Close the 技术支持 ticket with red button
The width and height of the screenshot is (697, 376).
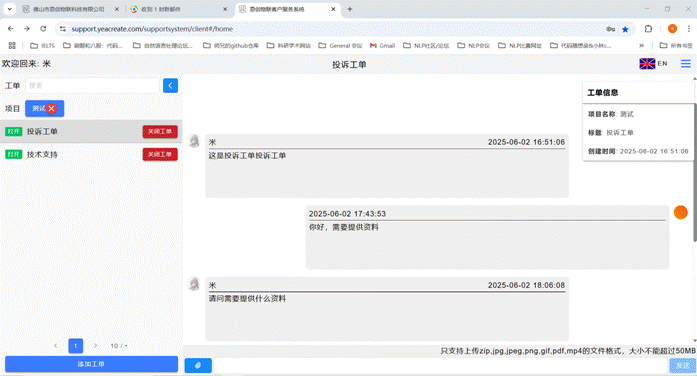160,154
